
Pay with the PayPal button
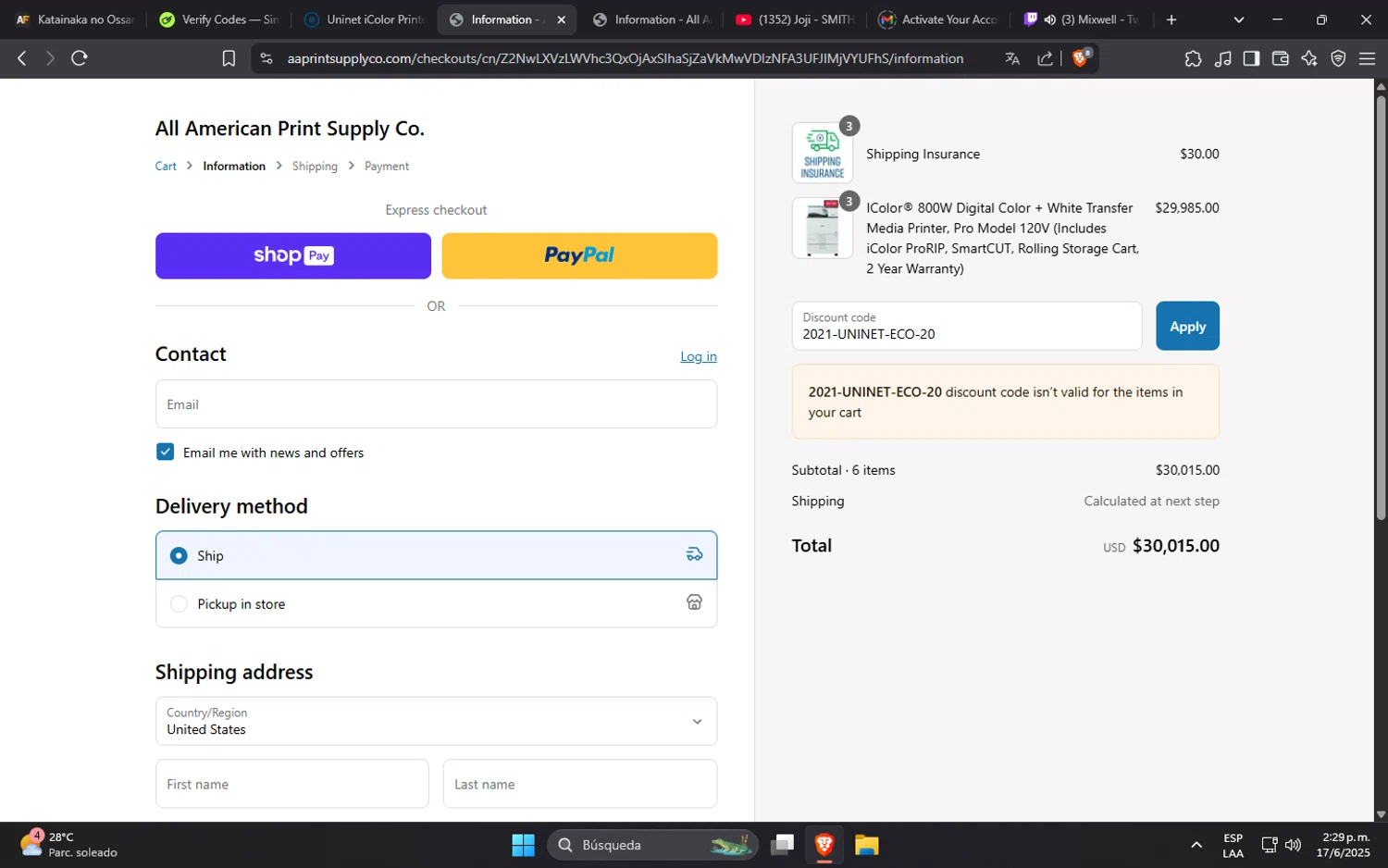tap(579, 255)
